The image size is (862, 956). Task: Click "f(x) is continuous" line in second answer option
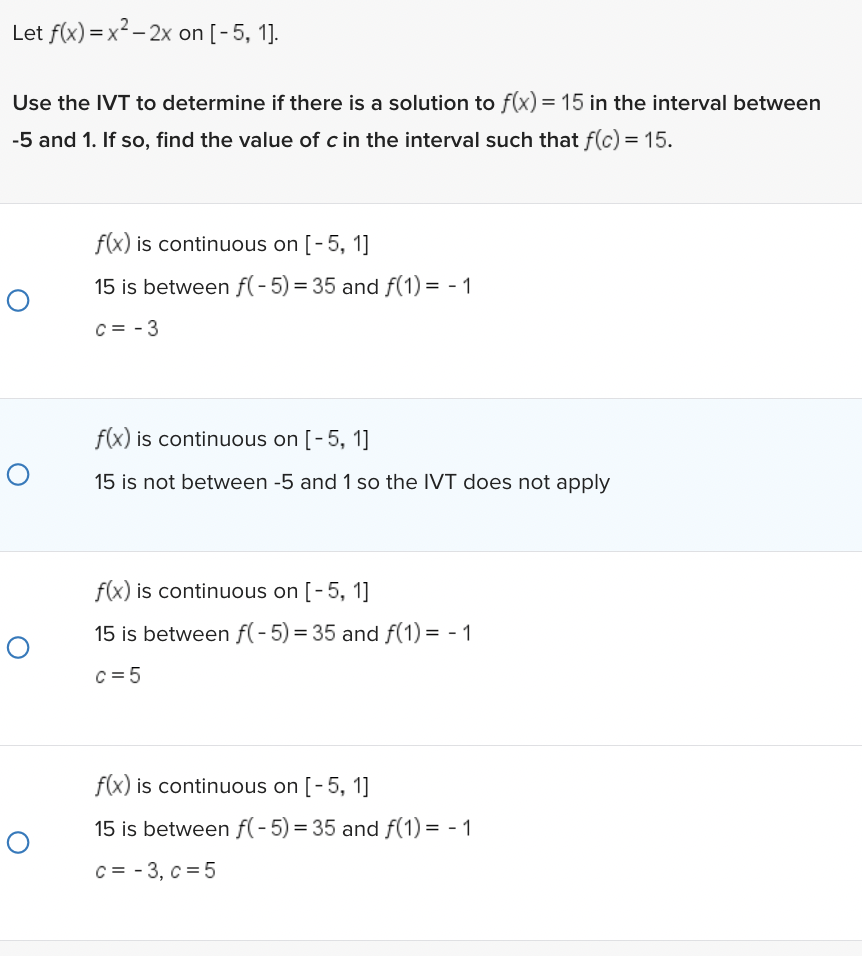pyautogui.click(x=232, y=439)
